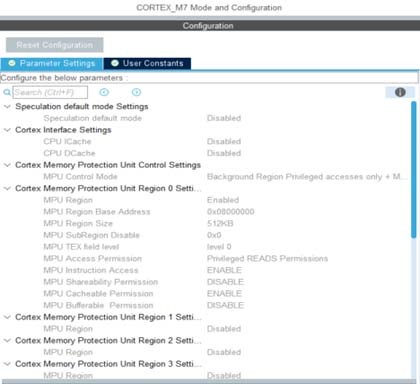Open Speculation default mode Disabled value
The height and width of the screenshot is (384, 420).
click(x=224, y=118)
